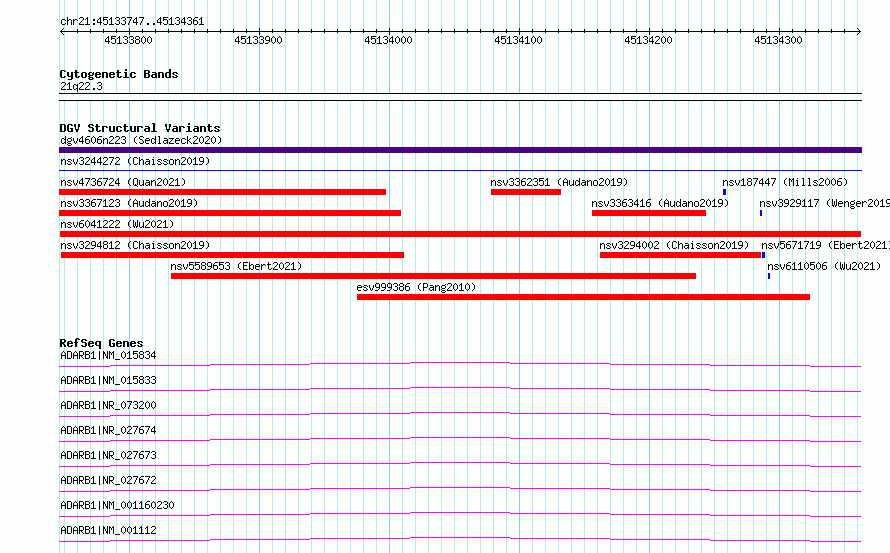Click the red bar for nsv3367123

[x=230, y=213]
